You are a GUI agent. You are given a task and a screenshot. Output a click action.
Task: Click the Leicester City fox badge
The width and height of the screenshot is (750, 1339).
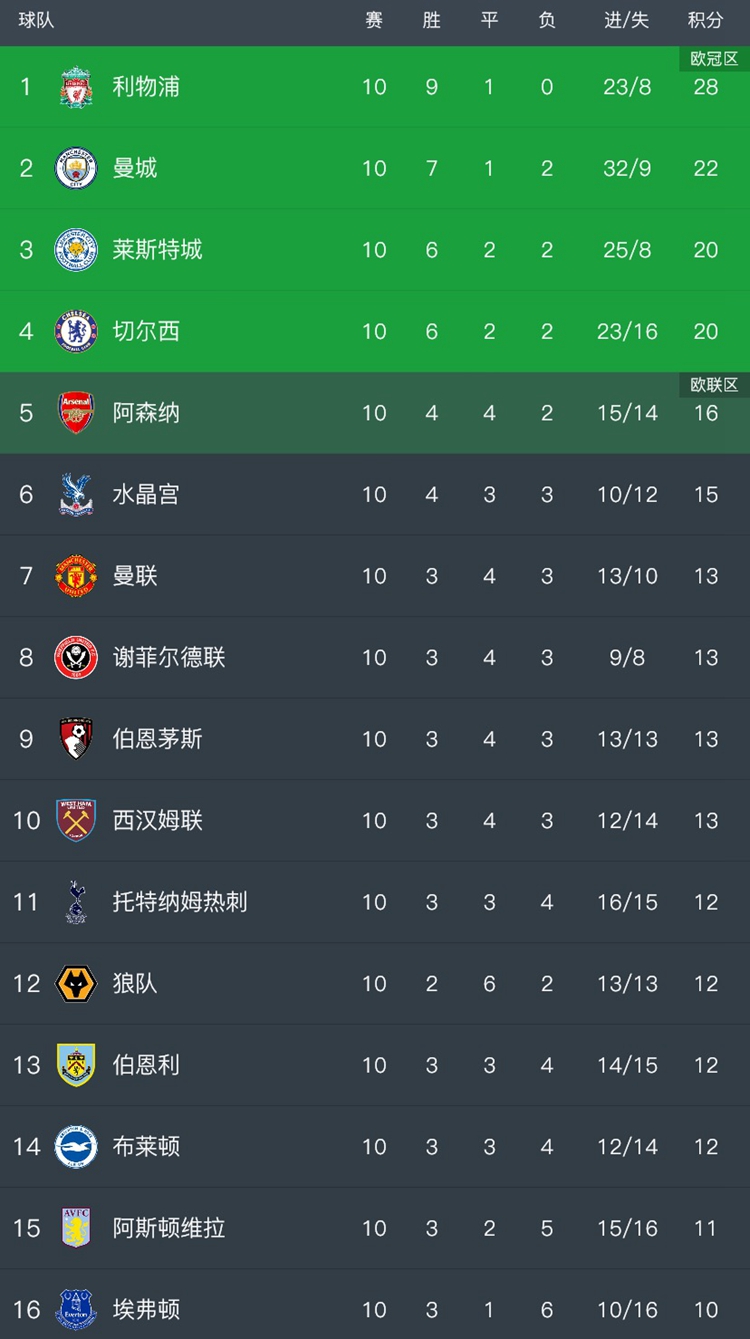75,250
